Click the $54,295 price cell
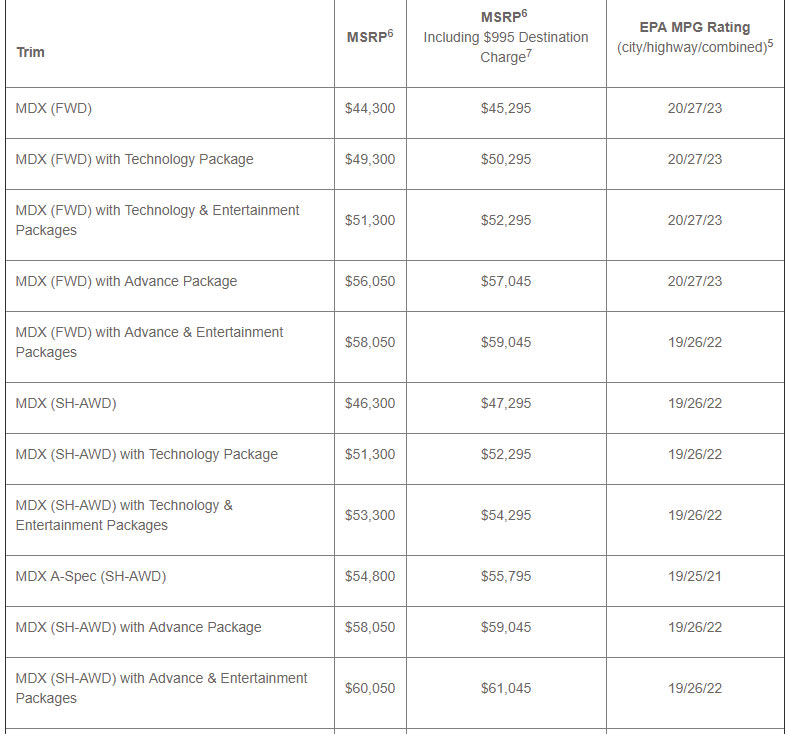 [506, 515]
